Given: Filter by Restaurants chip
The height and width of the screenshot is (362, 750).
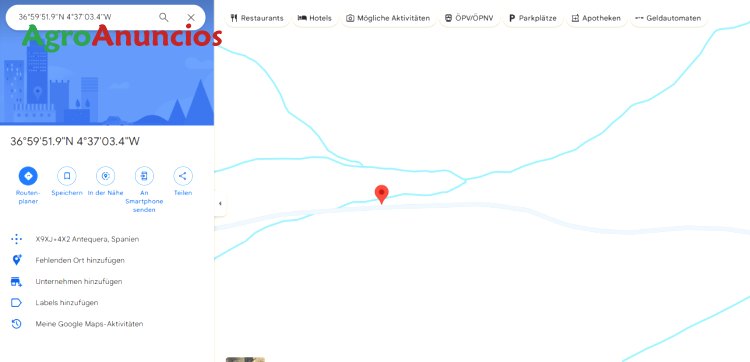Looking at the screenshot, I should (257, 18).
